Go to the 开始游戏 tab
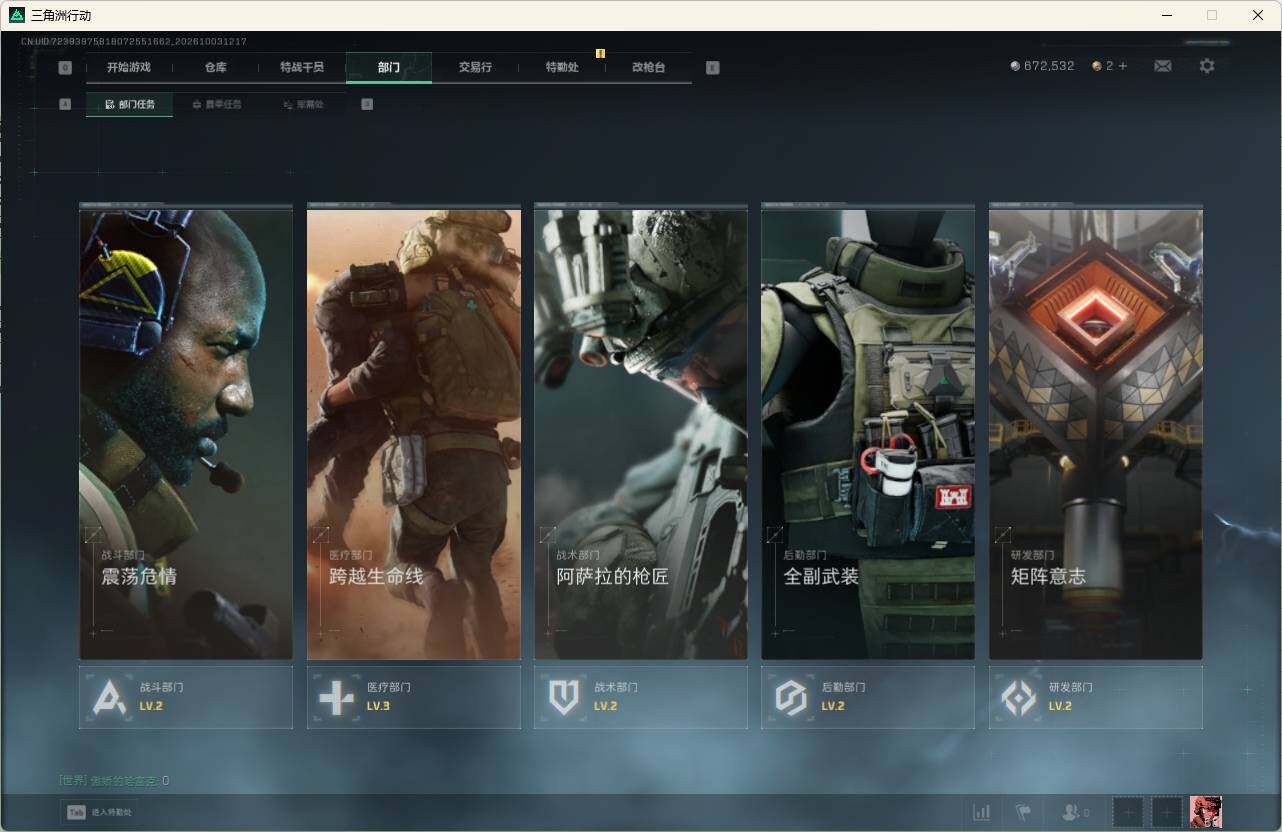Image resolution: width=1282 pixels, height=832 pixels. click(x=129, y=67)
